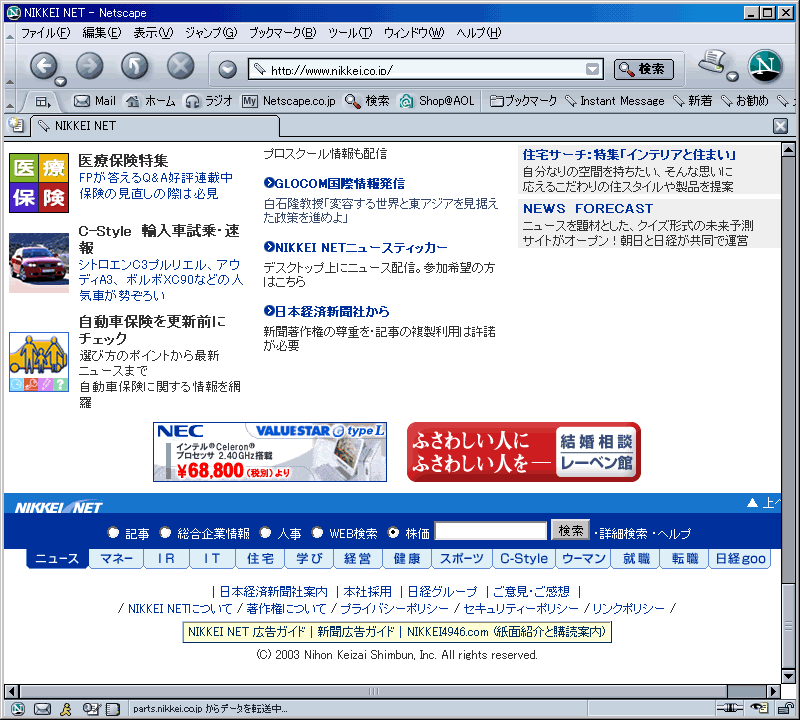Click the 検索 magnifier shortcut in personal toolbar

click(367, 101)
